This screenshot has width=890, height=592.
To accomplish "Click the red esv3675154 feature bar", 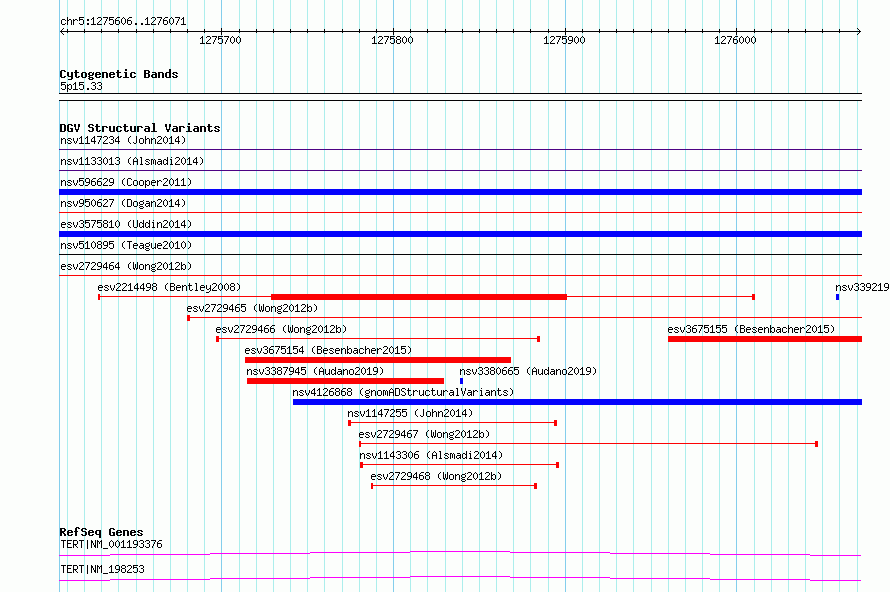I will tap(378, 360).
